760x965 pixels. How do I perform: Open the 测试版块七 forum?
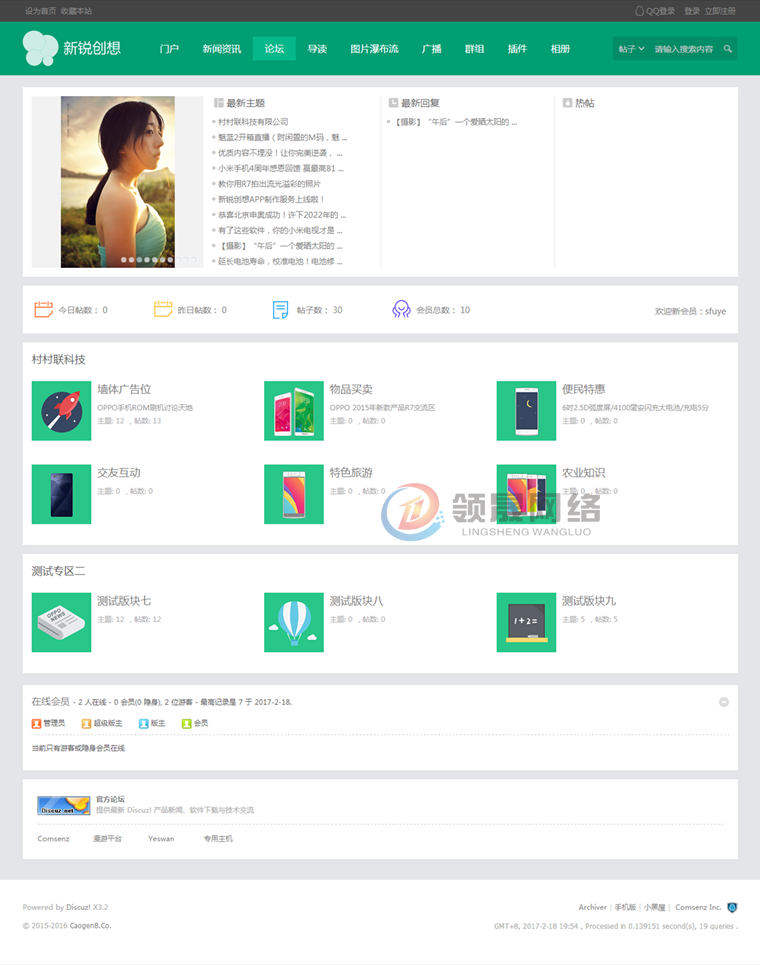[x=124, y=601]
